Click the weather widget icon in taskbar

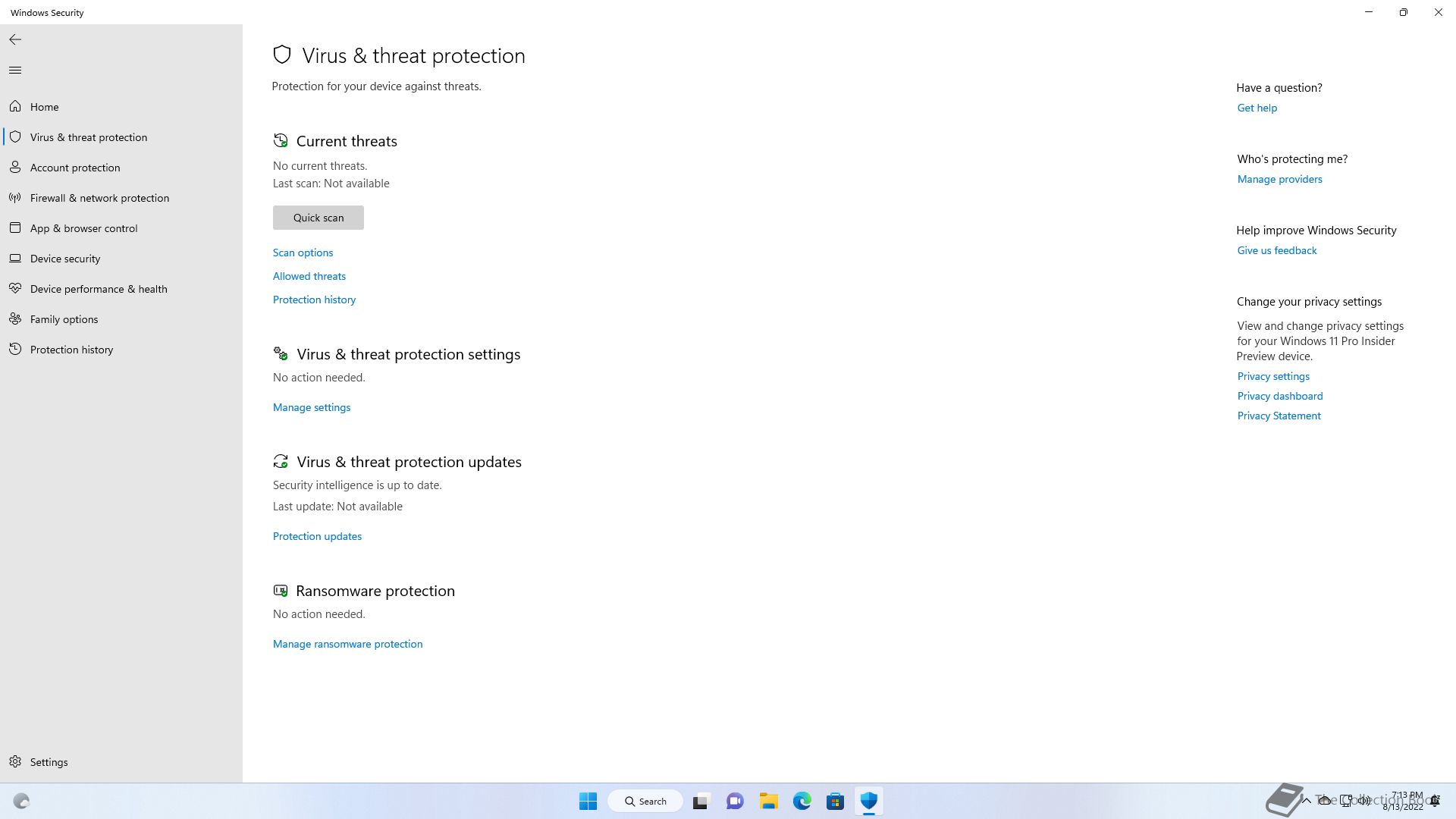21,801
